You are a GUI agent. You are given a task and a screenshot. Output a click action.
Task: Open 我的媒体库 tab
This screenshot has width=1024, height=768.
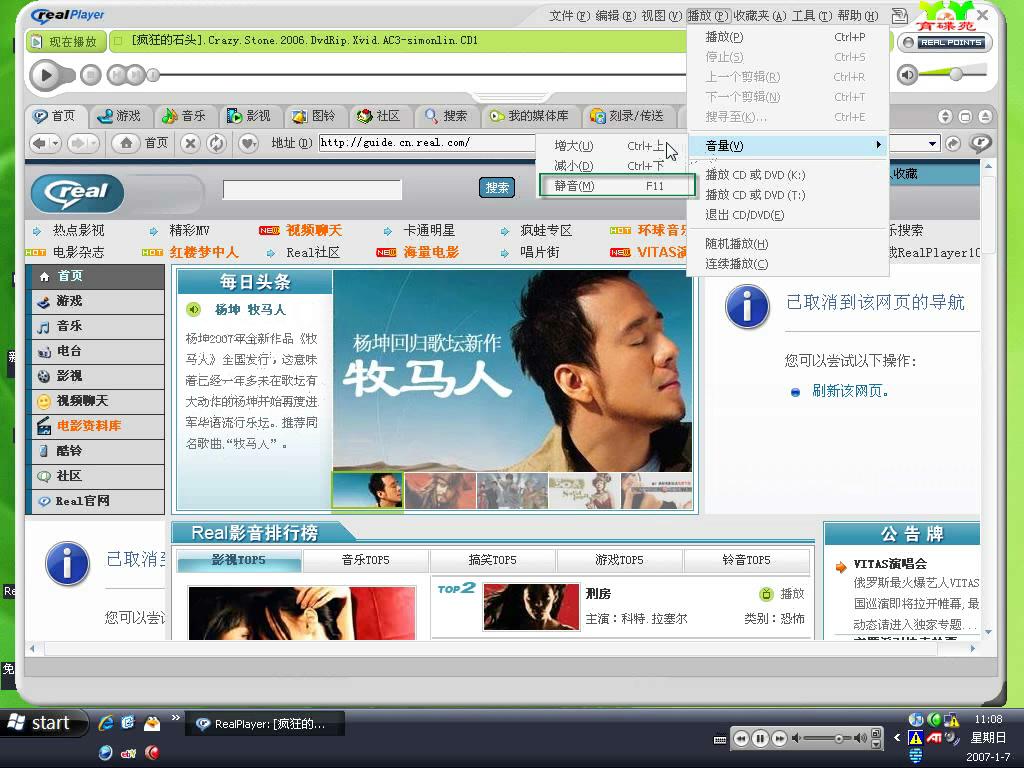tap(529, 116)
